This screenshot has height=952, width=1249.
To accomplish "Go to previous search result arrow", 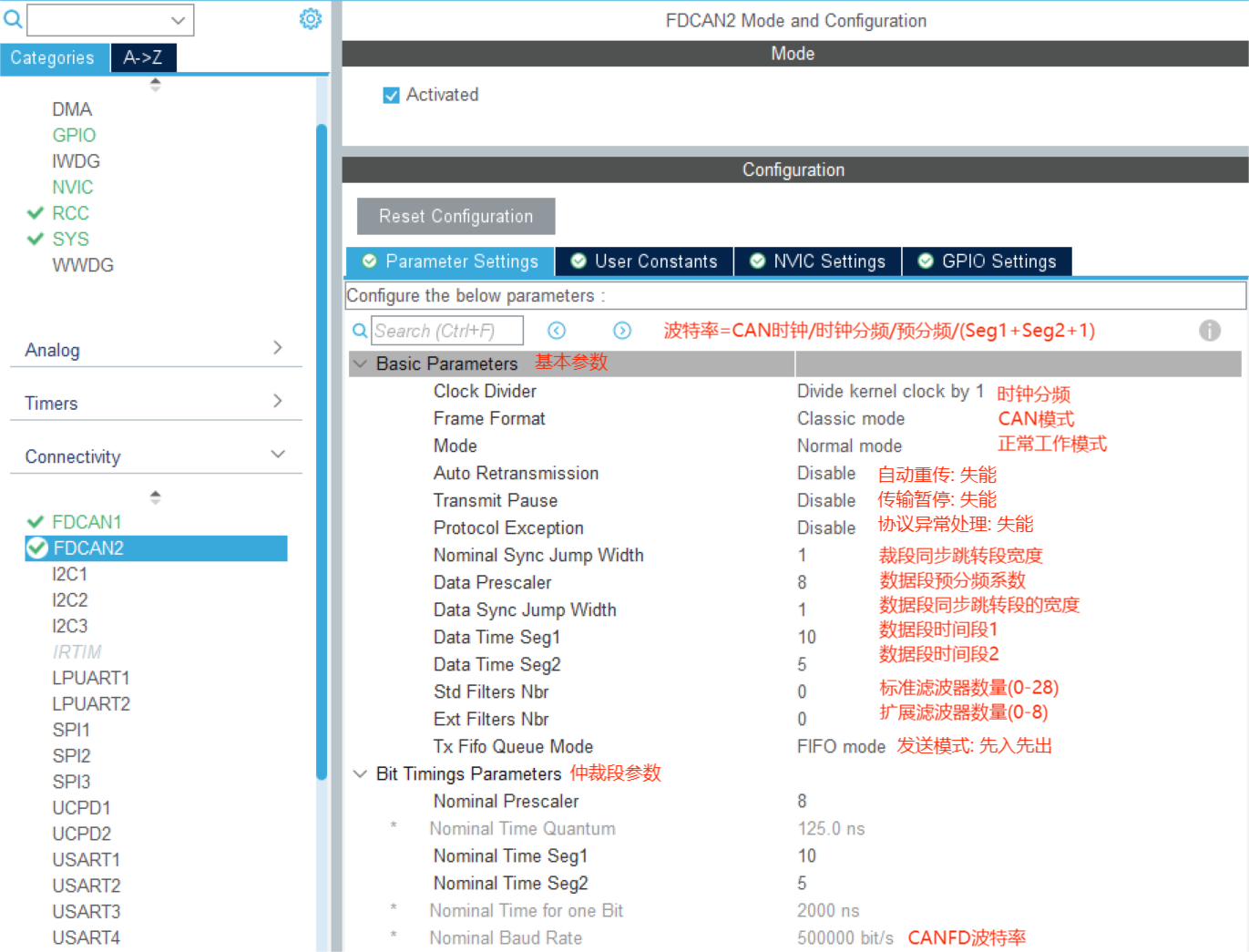I will pos(557,331).
